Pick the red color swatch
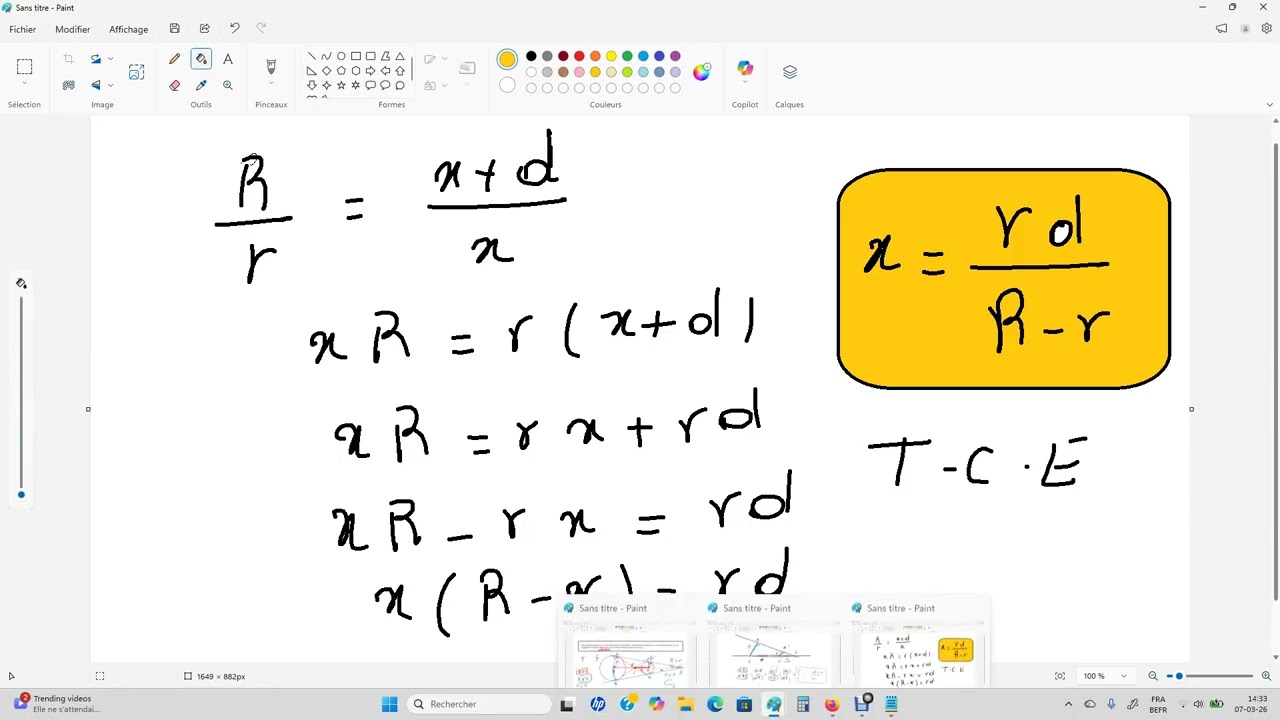Image resolution: width=1280 pixels, height=720 pixels. (579, 56)
